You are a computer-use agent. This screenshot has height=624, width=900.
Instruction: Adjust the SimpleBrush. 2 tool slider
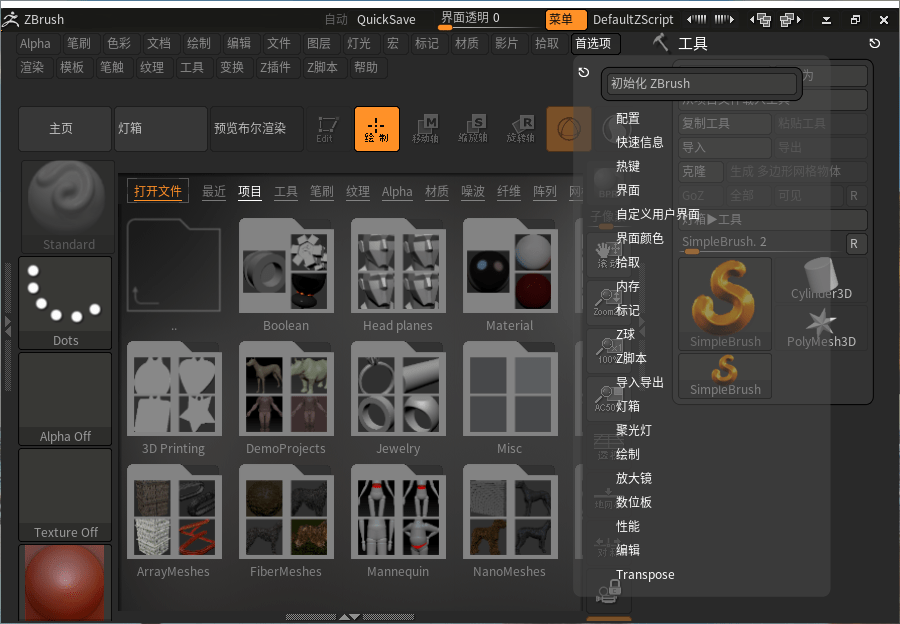tap(761, 243)
